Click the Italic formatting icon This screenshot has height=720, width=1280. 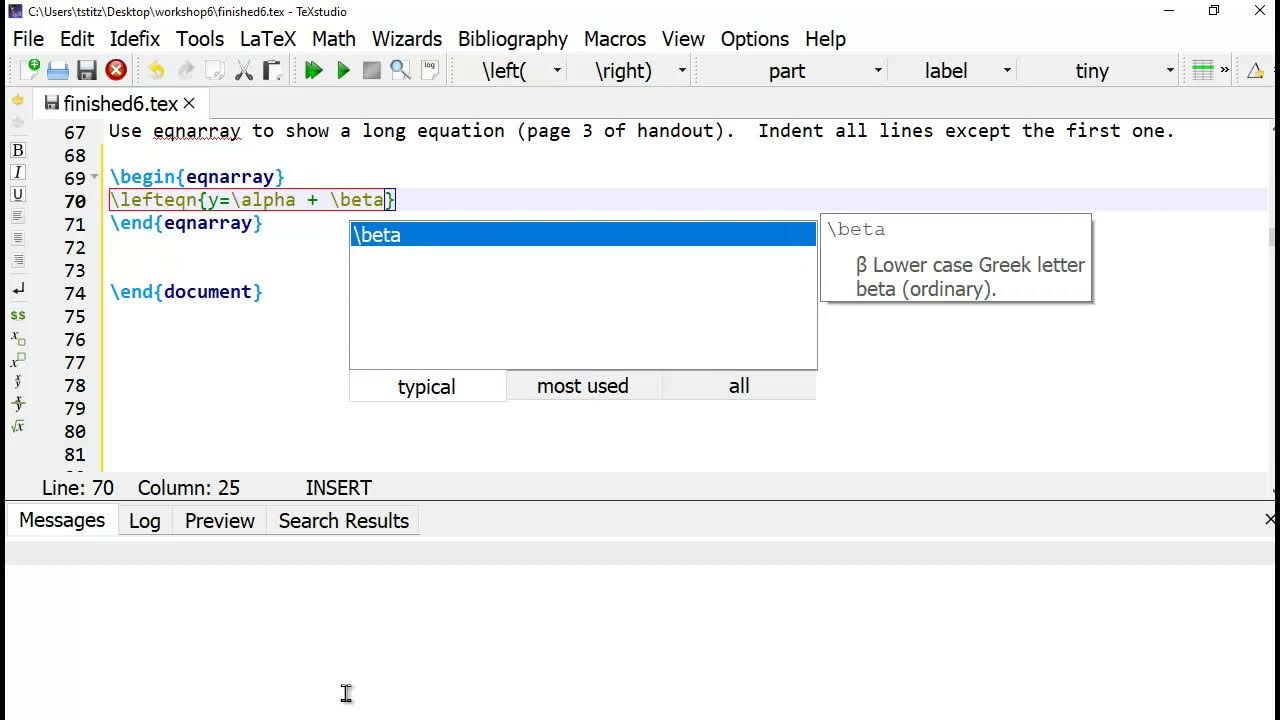point(18,172)
